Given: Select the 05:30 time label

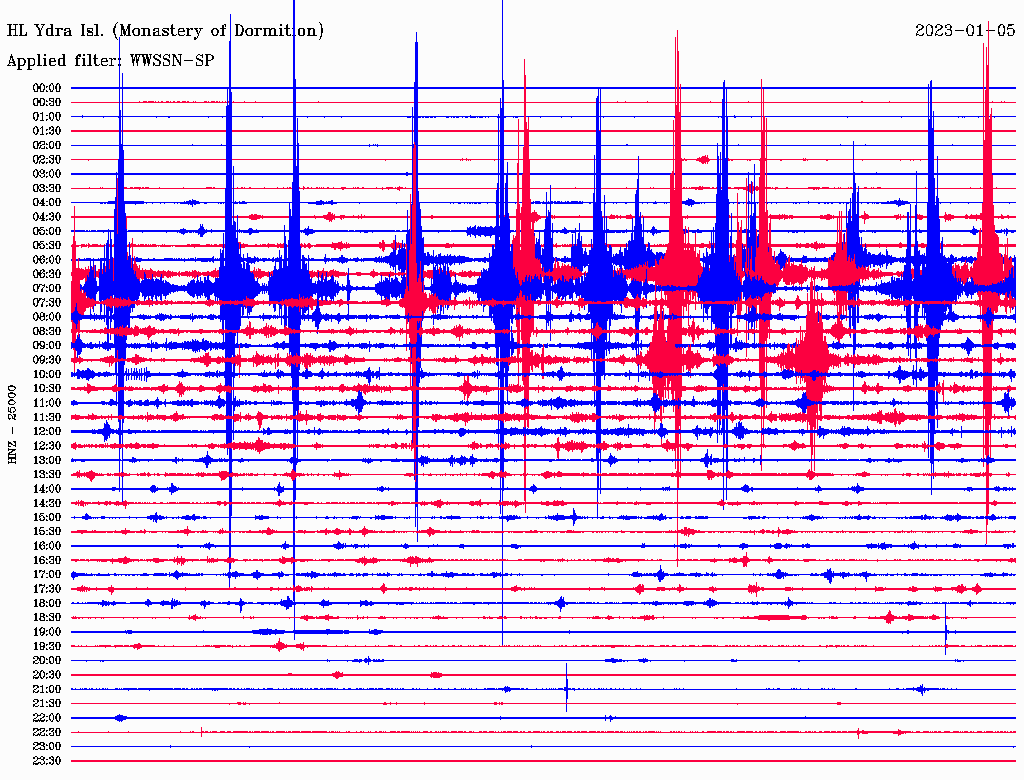Looking at the screenshot, I should click(x=47, y=246).
